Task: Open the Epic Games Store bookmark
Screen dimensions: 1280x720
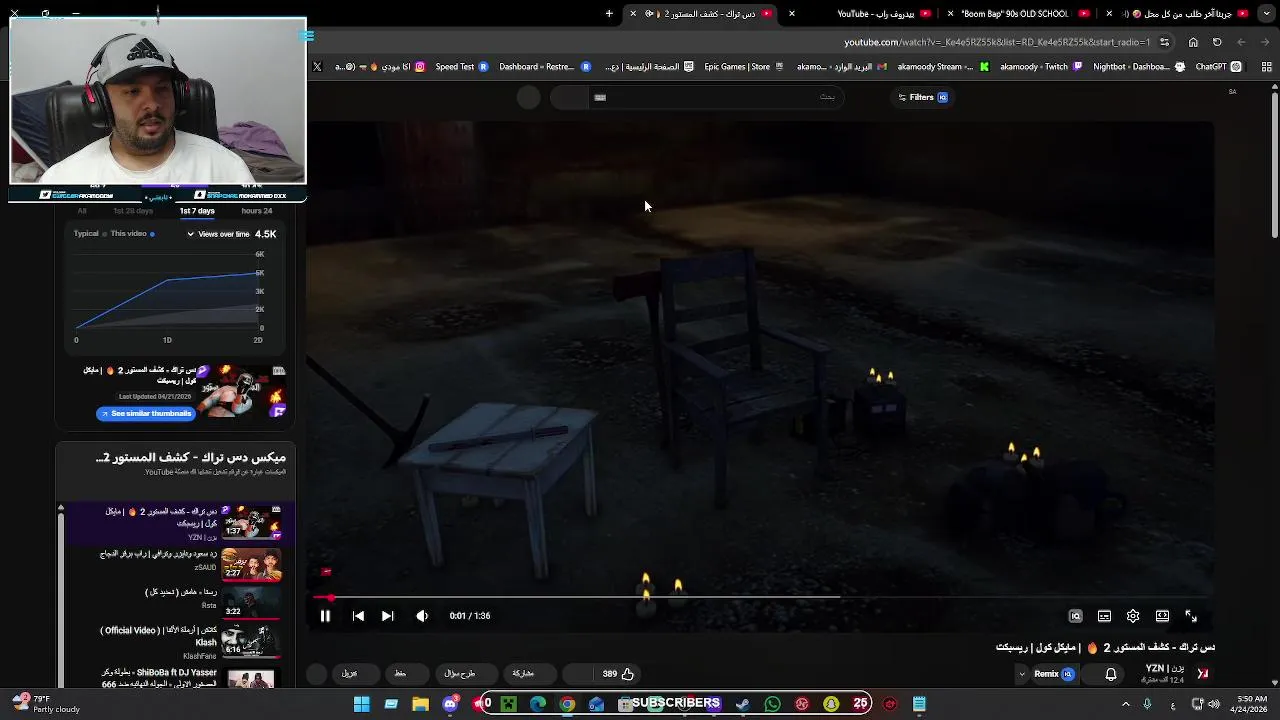Action: pyautogui.click(x=744, y=67)
